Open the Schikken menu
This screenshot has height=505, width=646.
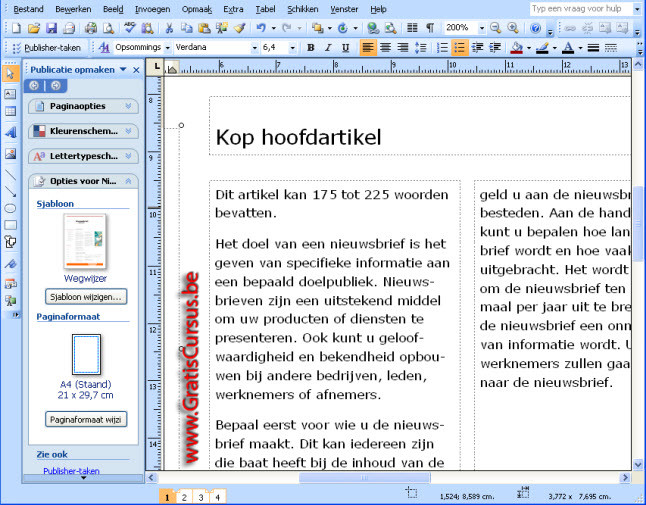point(303,9)
